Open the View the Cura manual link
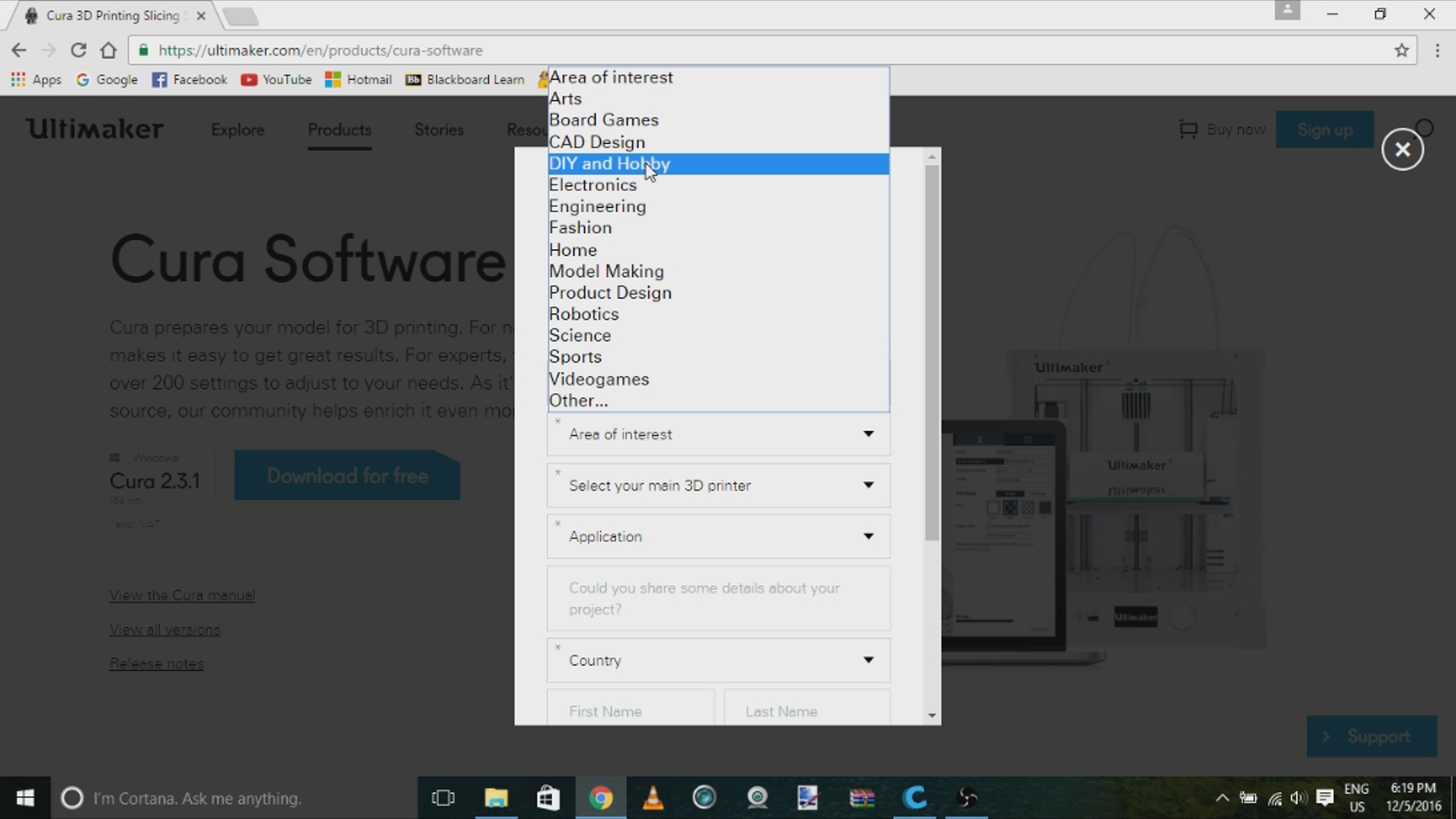The height and width of the screenshot is (819, 1456). pyautogui.click(x=182, y=595)
